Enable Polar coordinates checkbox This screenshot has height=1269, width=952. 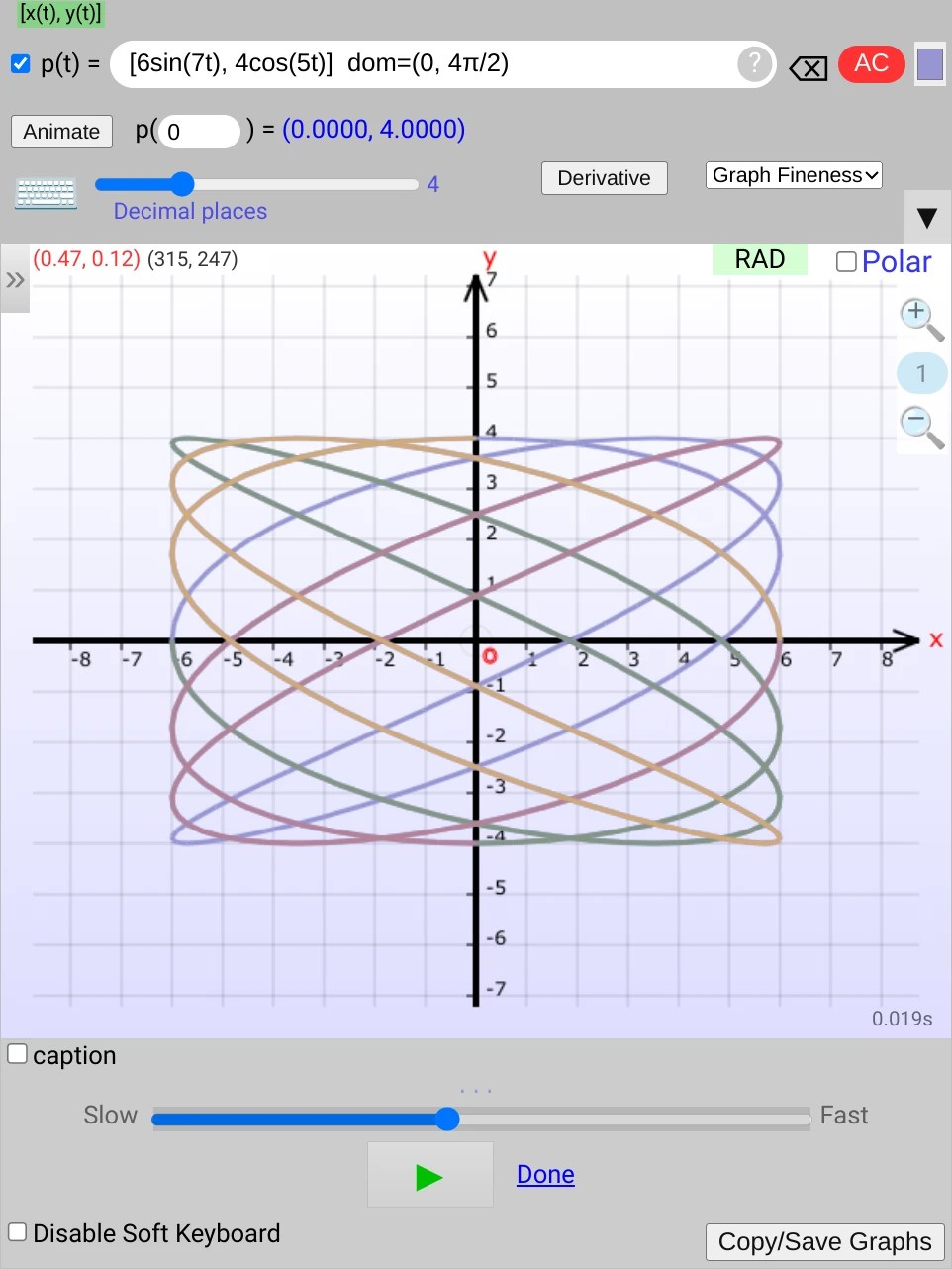[x=846, y=260]
